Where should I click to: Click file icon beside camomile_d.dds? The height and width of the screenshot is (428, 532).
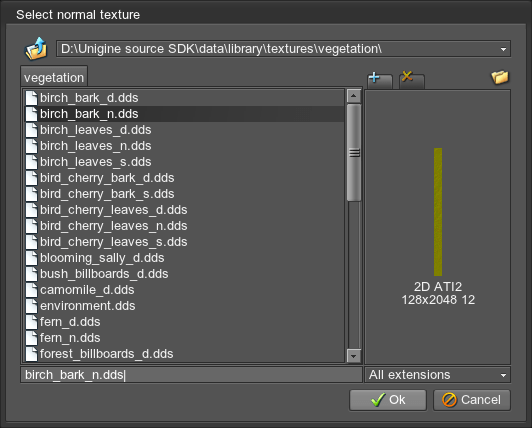tap(32, 290)
